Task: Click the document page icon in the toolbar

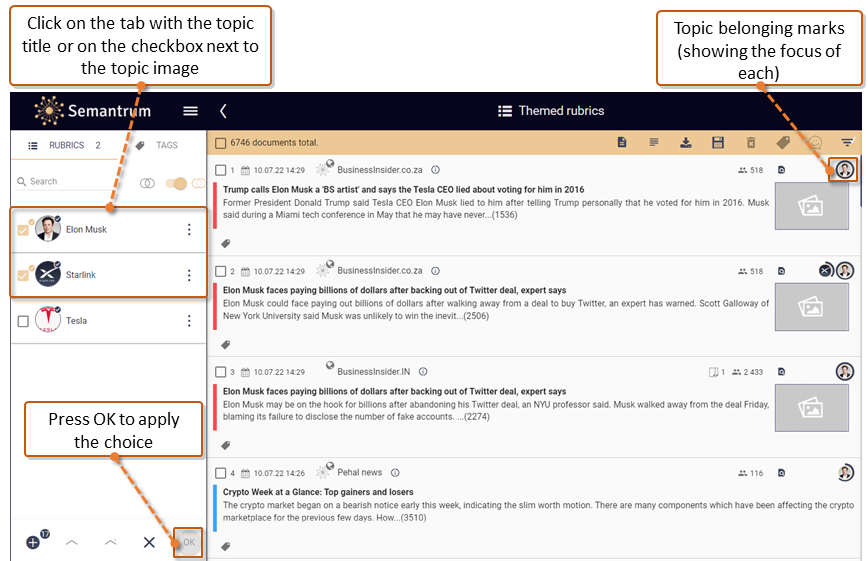Action: pos(622,142)
